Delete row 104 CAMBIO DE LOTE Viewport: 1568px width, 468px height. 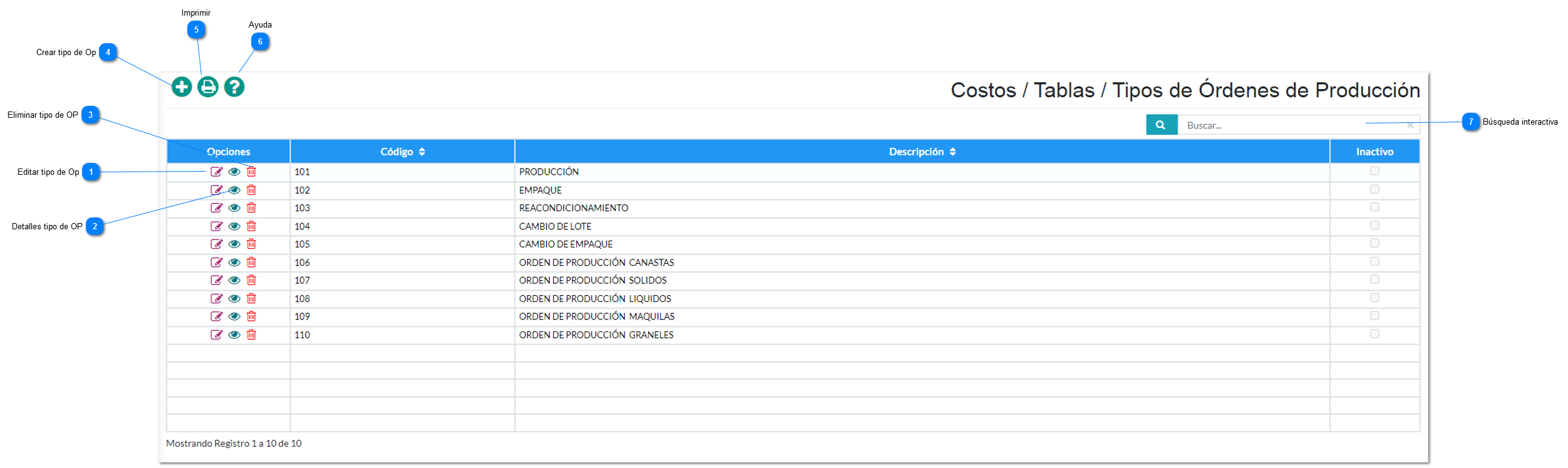[251, 226]
